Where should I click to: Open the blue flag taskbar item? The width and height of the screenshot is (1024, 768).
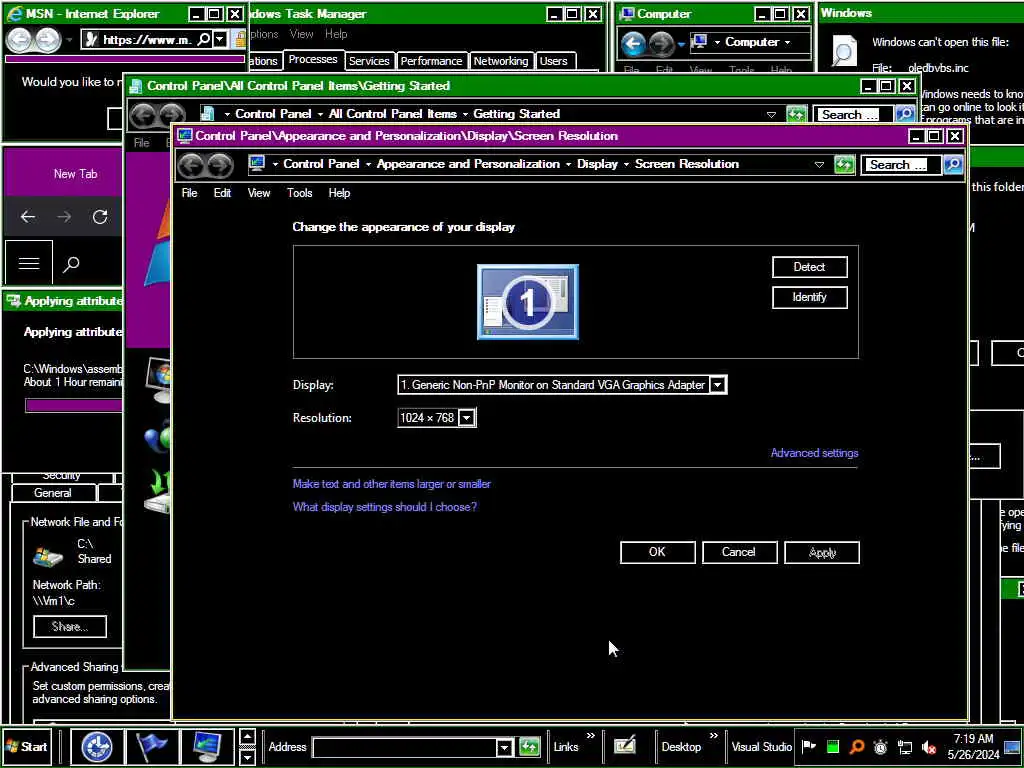[x=152, y=746]
